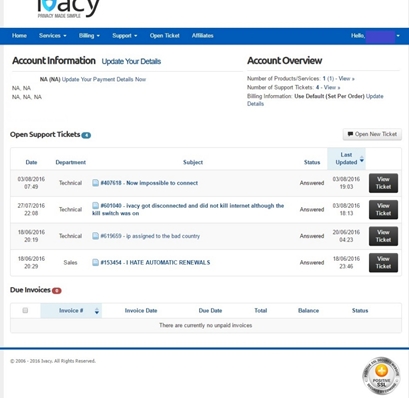The height and width of the screenshot is (398, 409).
Task: Click the document icon beside ticket #601040
Action: [95, 206]
